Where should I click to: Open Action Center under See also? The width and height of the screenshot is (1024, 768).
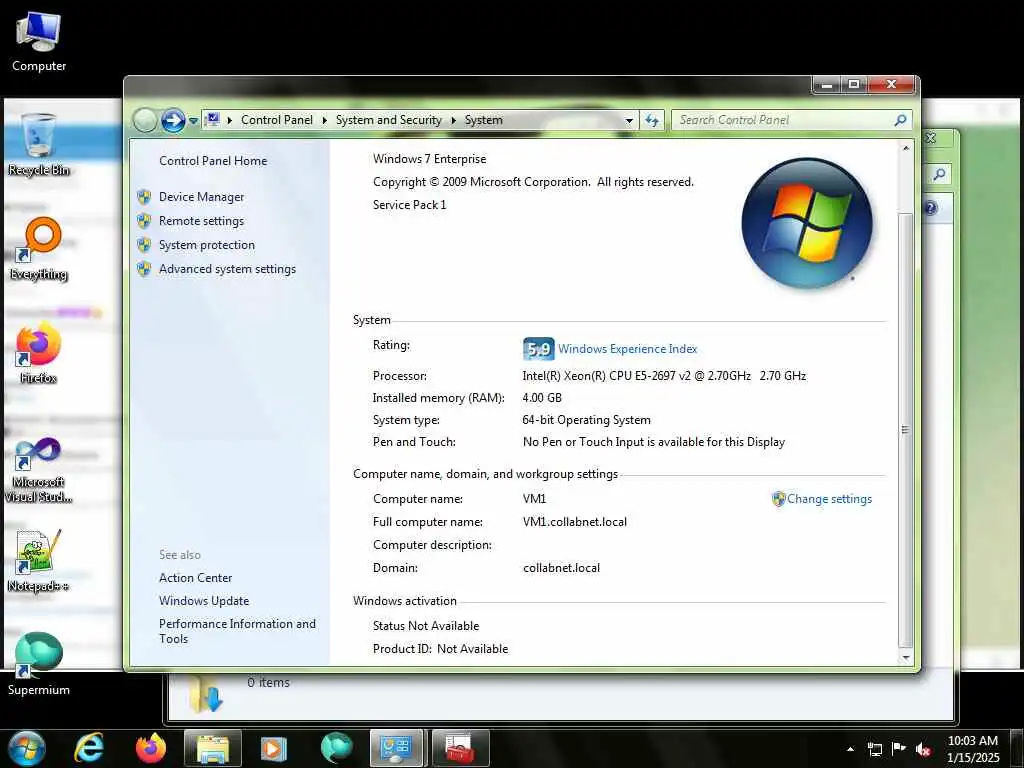(195, 578)
